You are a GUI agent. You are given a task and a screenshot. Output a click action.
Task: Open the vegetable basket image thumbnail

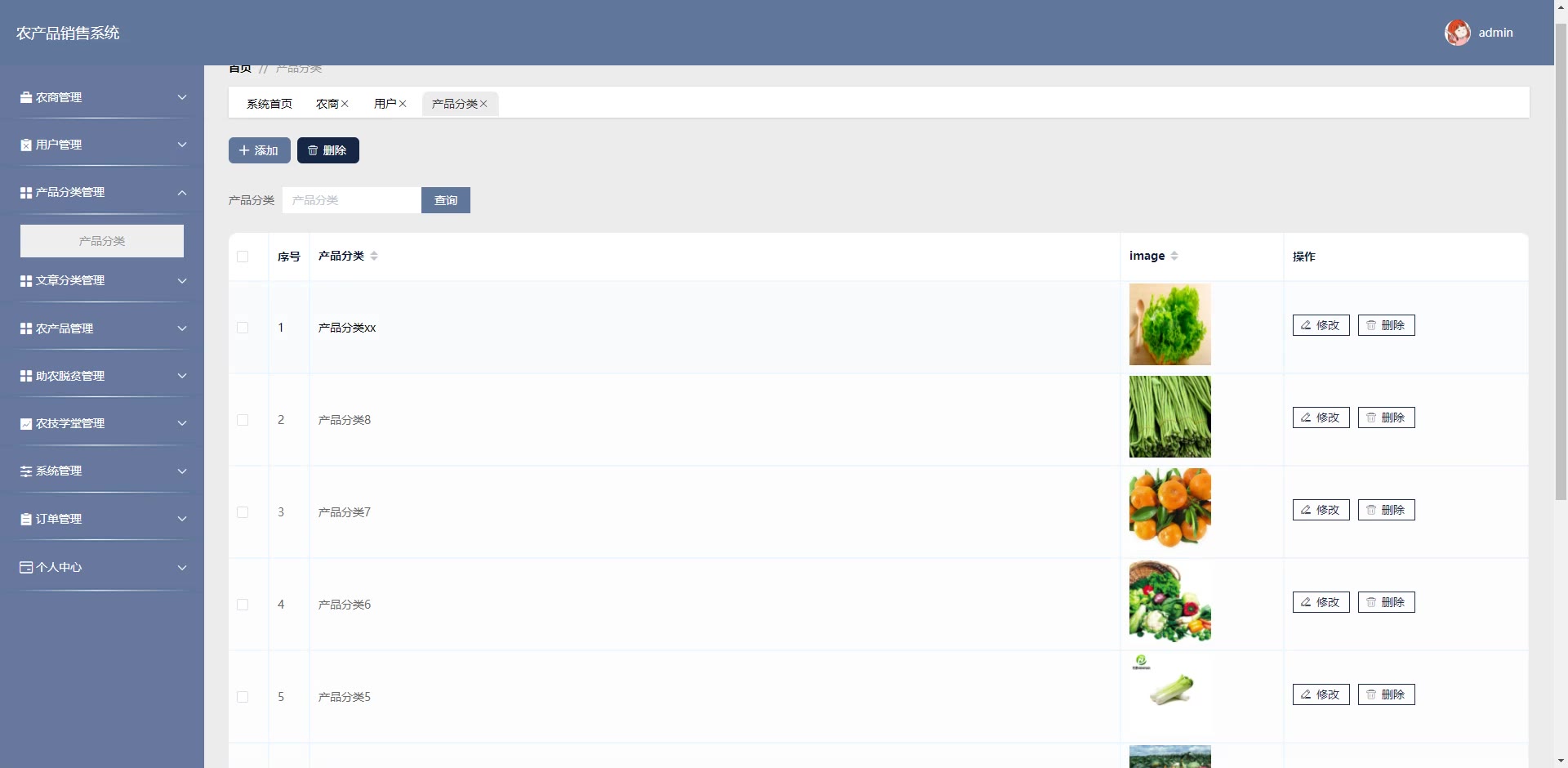pyautogui.click(x=1170, y=601)
